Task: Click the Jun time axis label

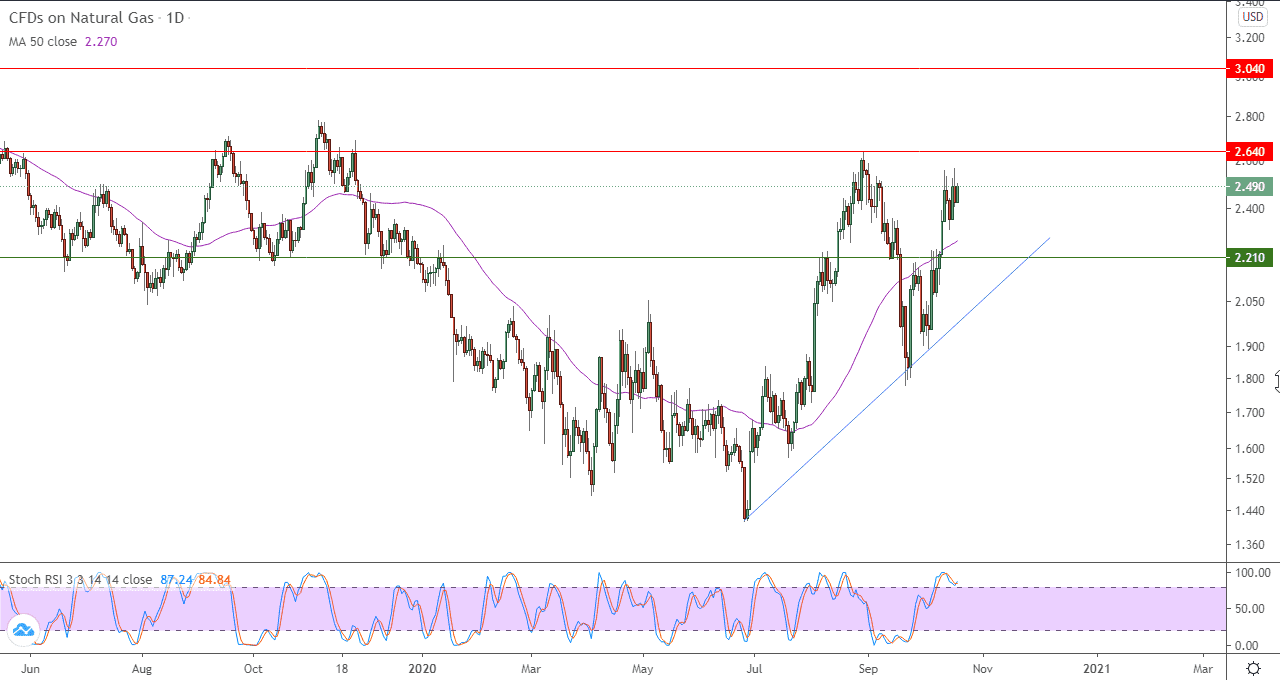Action: [x=30, y=668]
